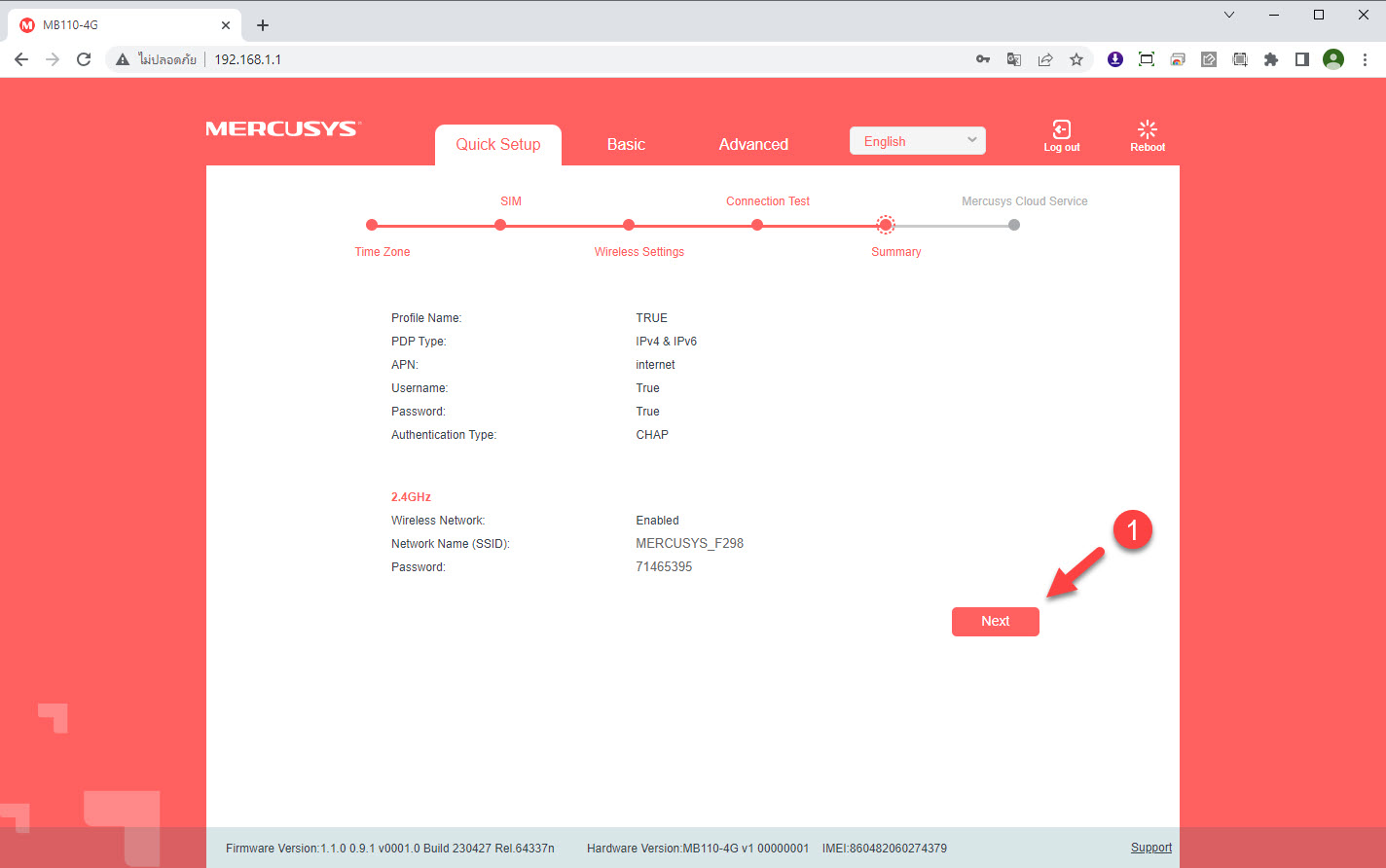Open the Chrome profile avatar
The image size is (1386, 868).
pos(1333,59)
